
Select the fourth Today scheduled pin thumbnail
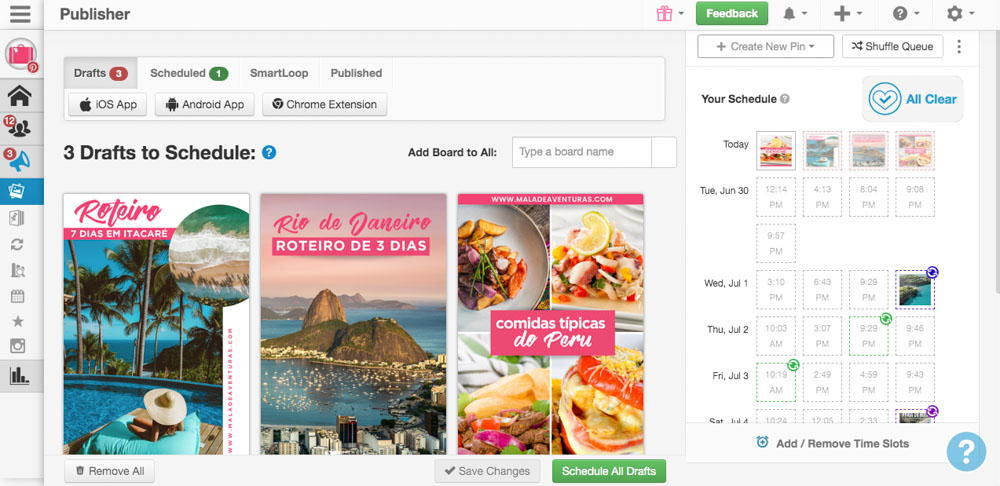pyautogui.click(x=915, y=151)
